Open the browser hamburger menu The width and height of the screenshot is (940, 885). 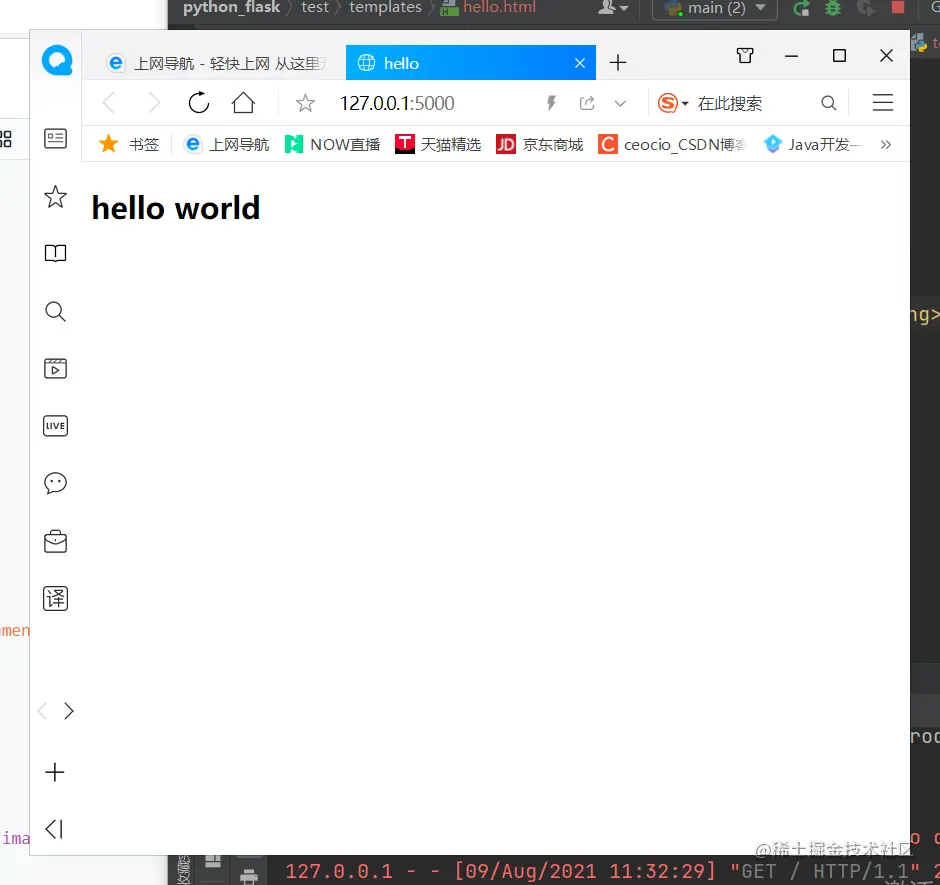point(882,103)
